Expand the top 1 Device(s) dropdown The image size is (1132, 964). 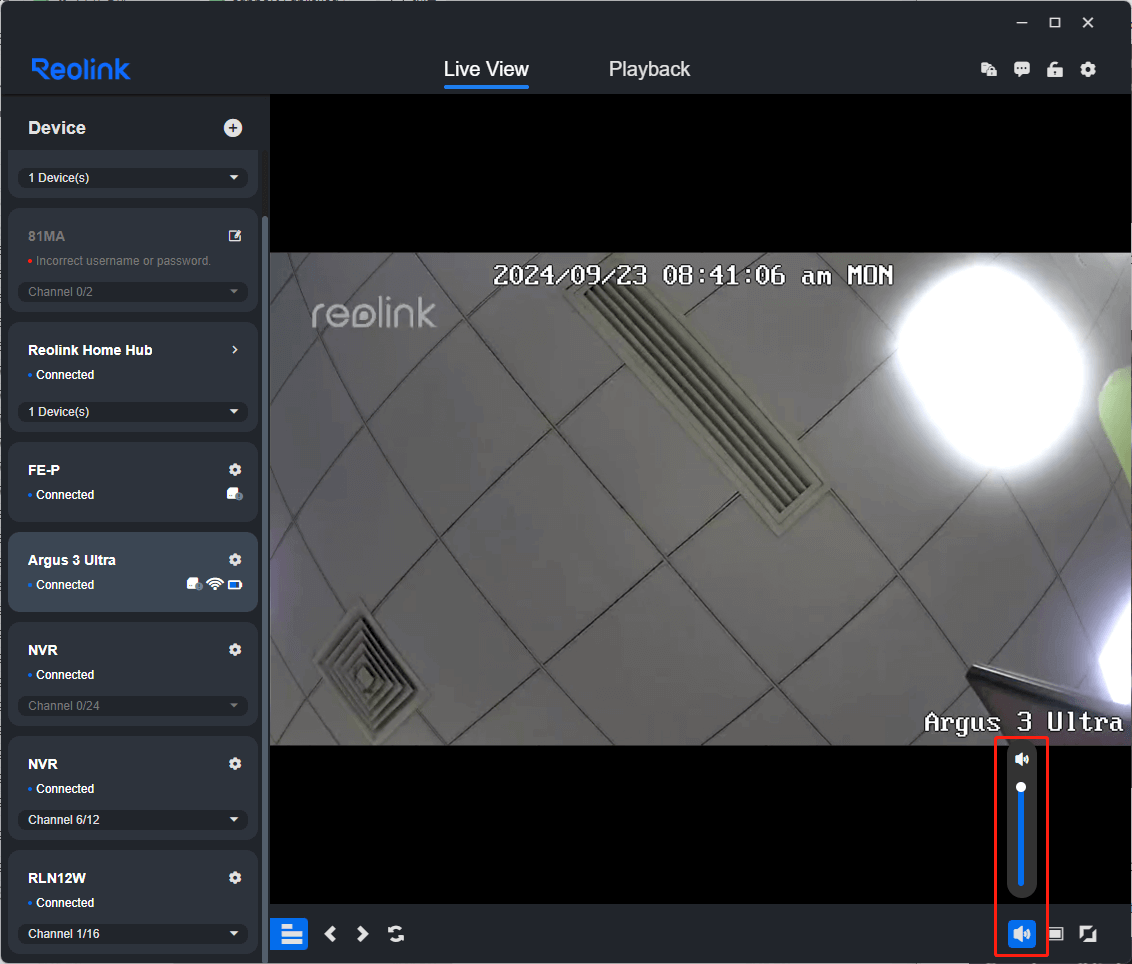click(133, 178)
